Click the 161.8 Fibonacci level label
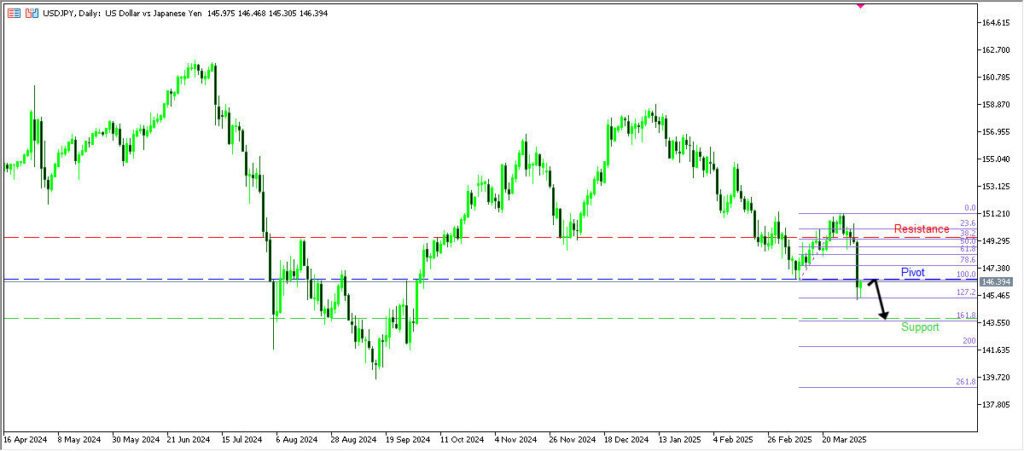Screen dimensions: 1024x451 click(x=966, y=315)
